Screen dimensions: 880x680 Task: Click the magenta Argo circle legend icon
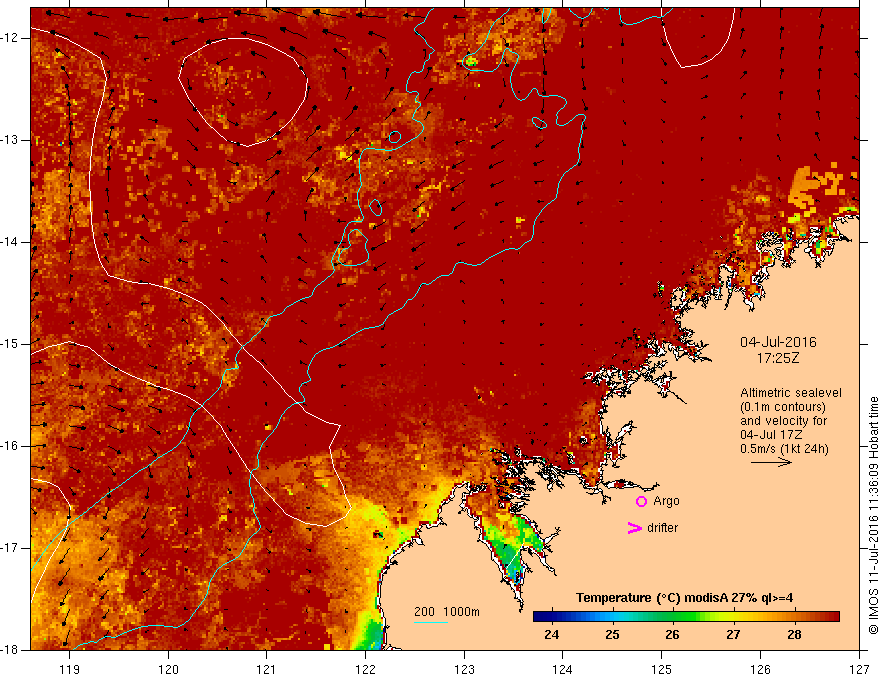pyautogui.click(x=641, y=502)
